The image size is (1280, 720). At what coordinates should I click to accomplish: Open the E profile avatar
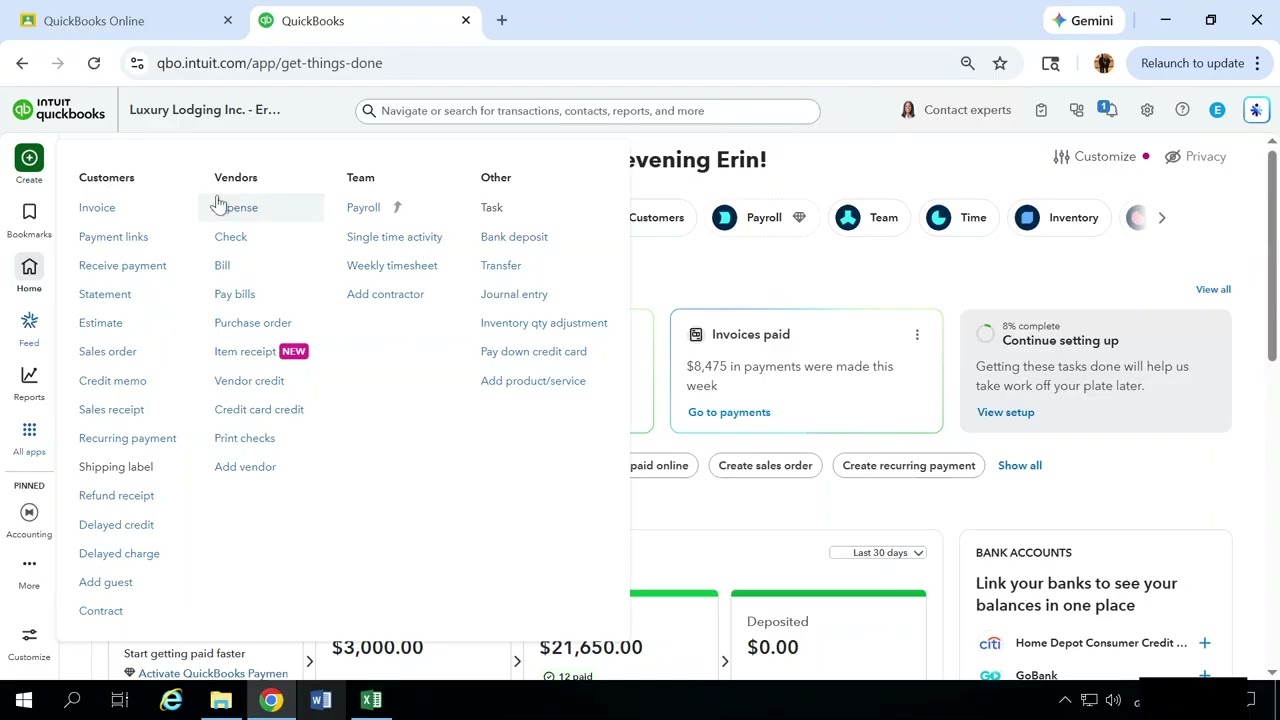point(1217,110)
